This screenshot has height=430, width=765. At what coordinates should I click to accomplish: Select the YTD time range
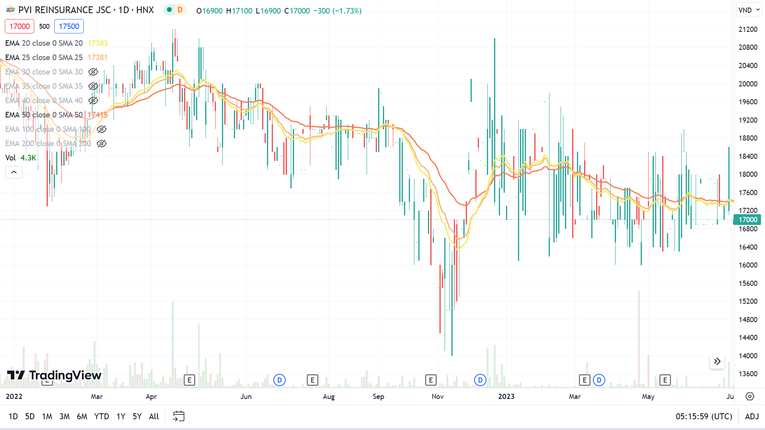click(101, 416)
